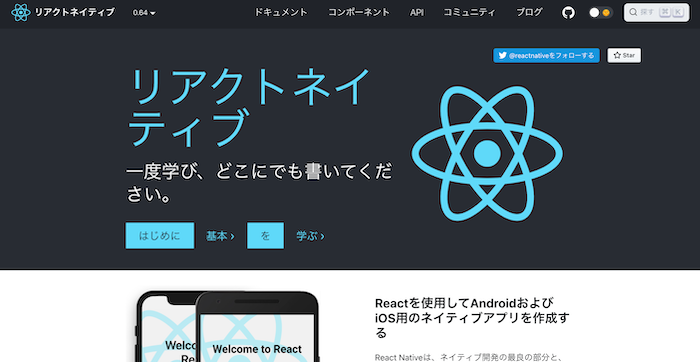
Task: Click the GitHub Star button
Action: click(624, 55)
